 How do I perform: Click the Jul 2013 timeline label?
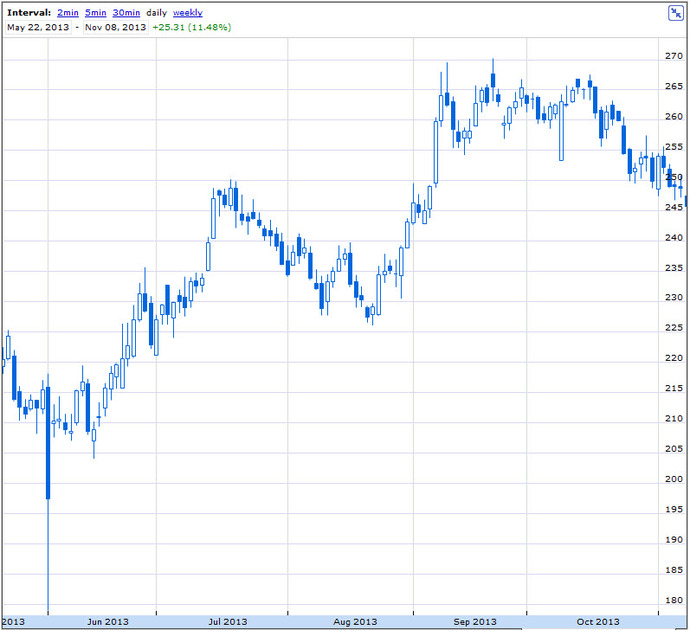[x=228, y=622]
